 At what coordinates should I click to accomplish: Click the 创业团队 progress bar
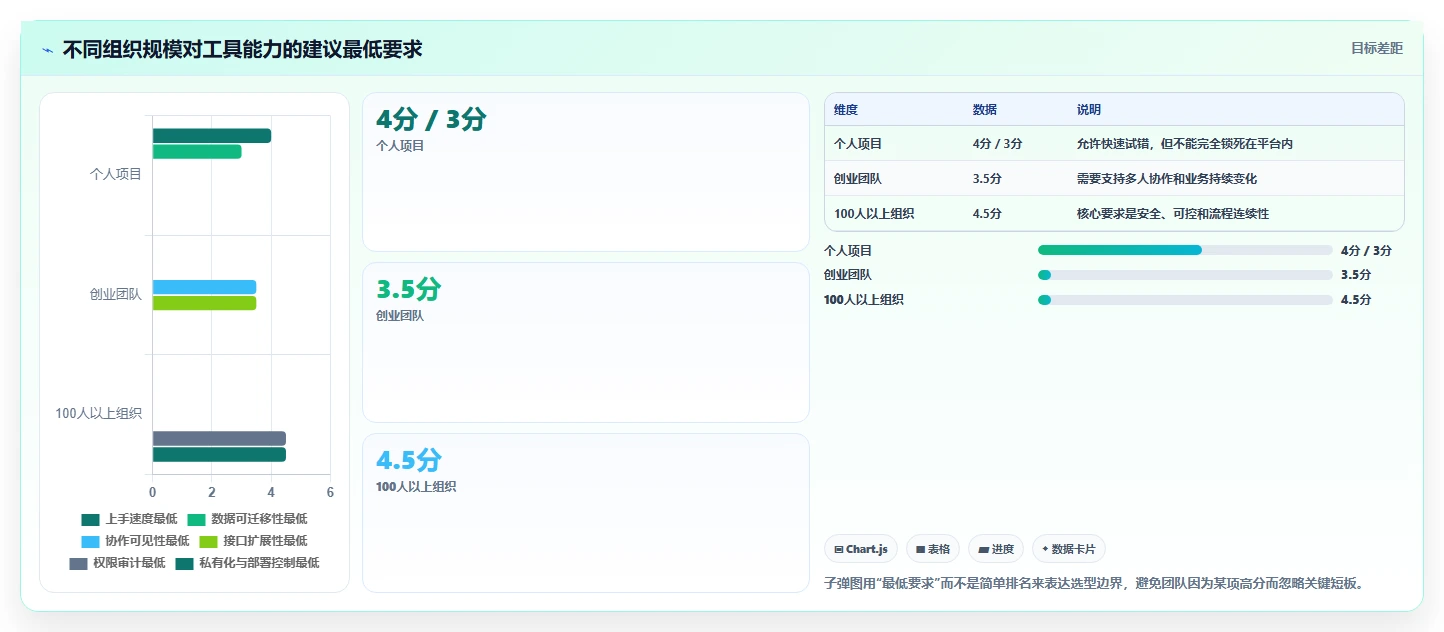(x=1185, y=275)
